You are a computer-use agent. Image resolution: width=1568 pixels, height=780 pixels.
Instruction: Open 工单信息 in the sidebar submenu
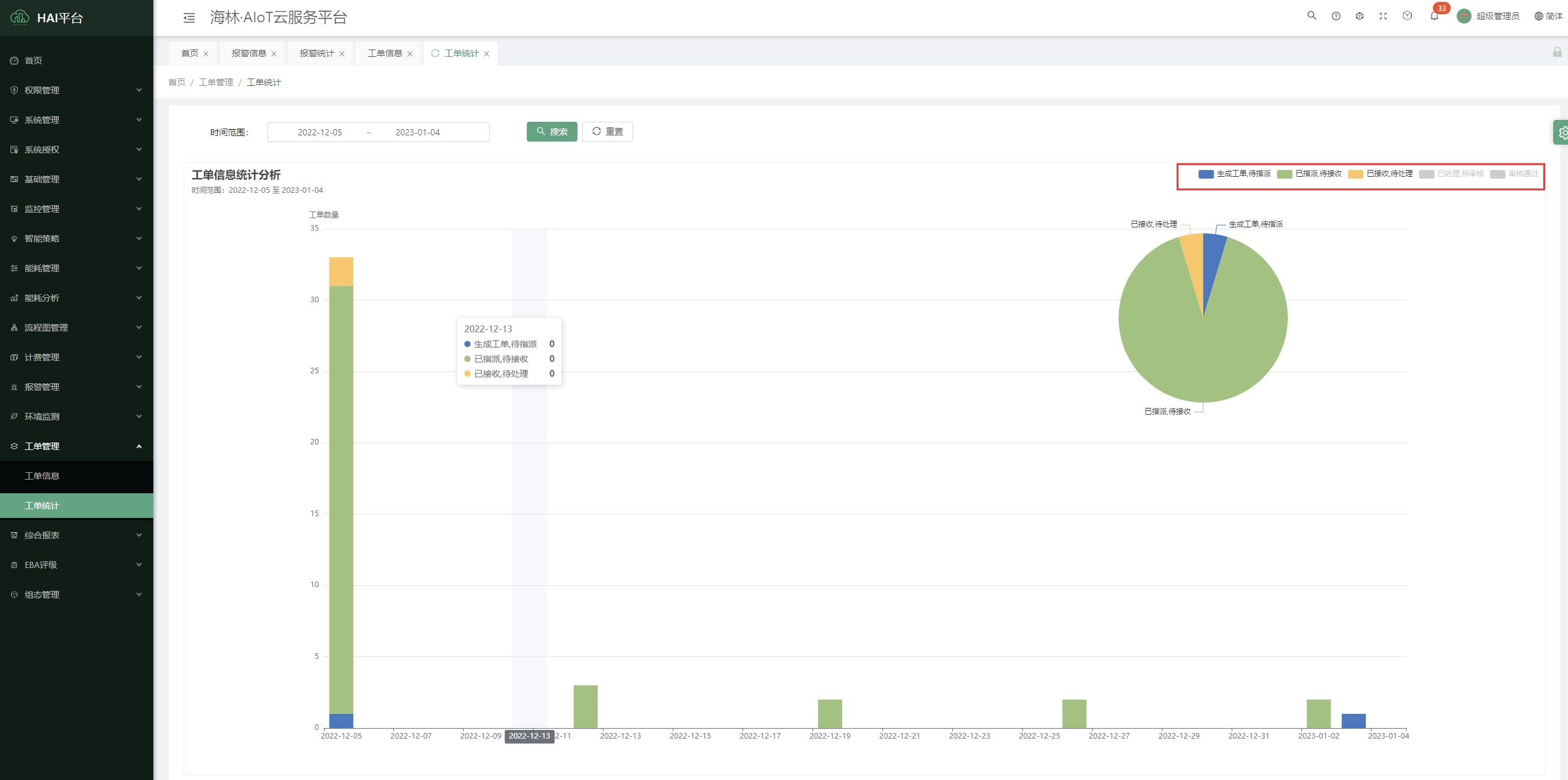pos(42,476)
